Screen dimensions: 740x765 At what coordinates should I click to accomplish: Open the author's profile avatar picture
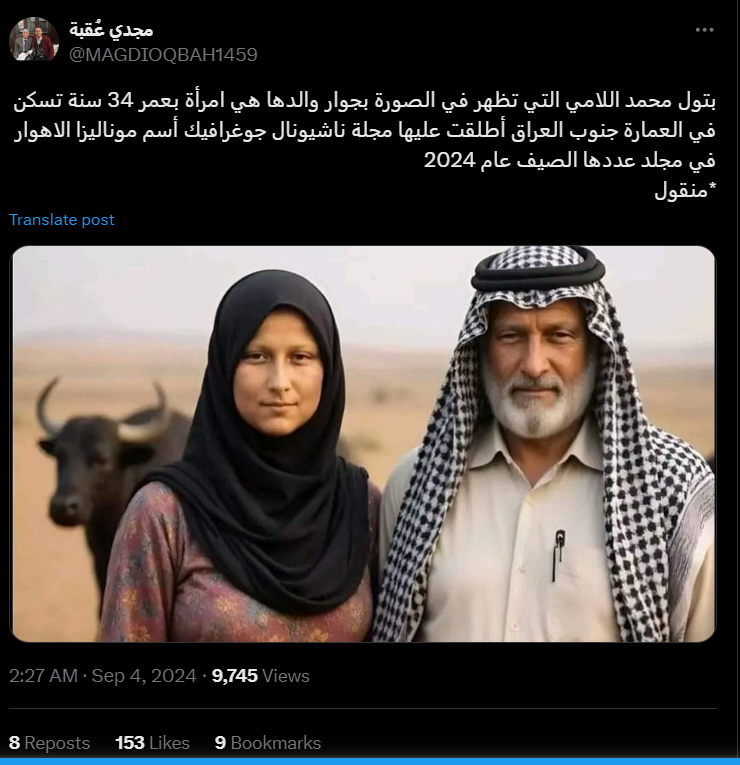pos(34,39)
